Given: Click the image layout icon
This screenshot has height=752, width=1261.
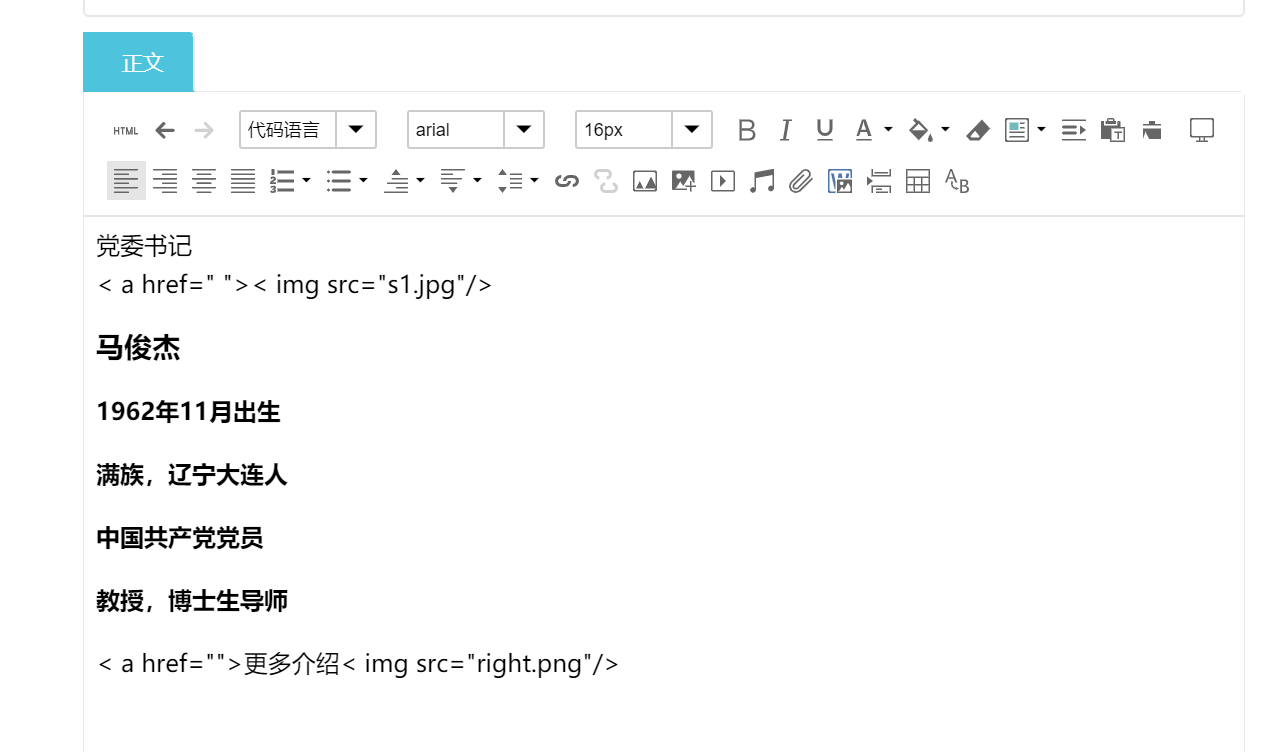Looking at the screenshot, I should [x=1017, y=130].
